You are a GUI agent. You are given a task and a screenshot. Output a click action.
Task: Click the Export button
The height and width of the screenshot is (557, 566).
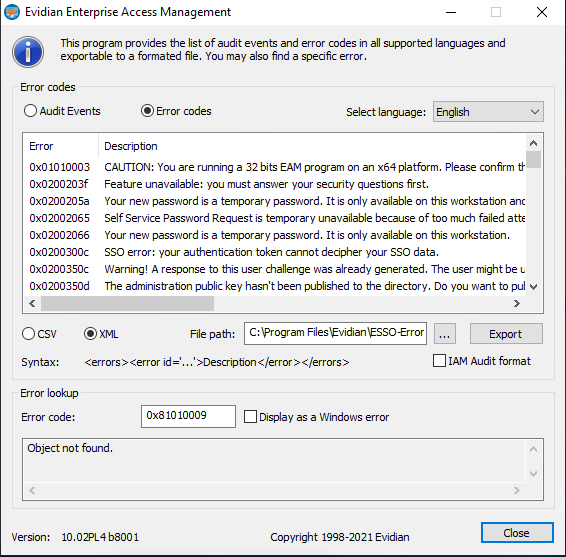506,334
